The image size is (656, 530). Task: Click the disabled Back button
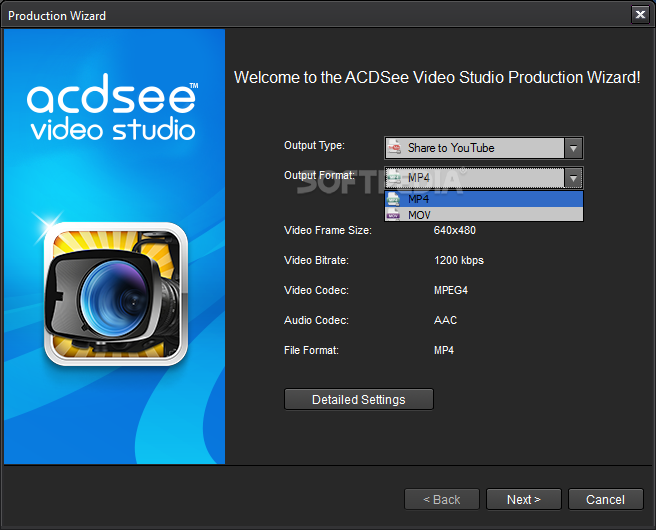442,499
